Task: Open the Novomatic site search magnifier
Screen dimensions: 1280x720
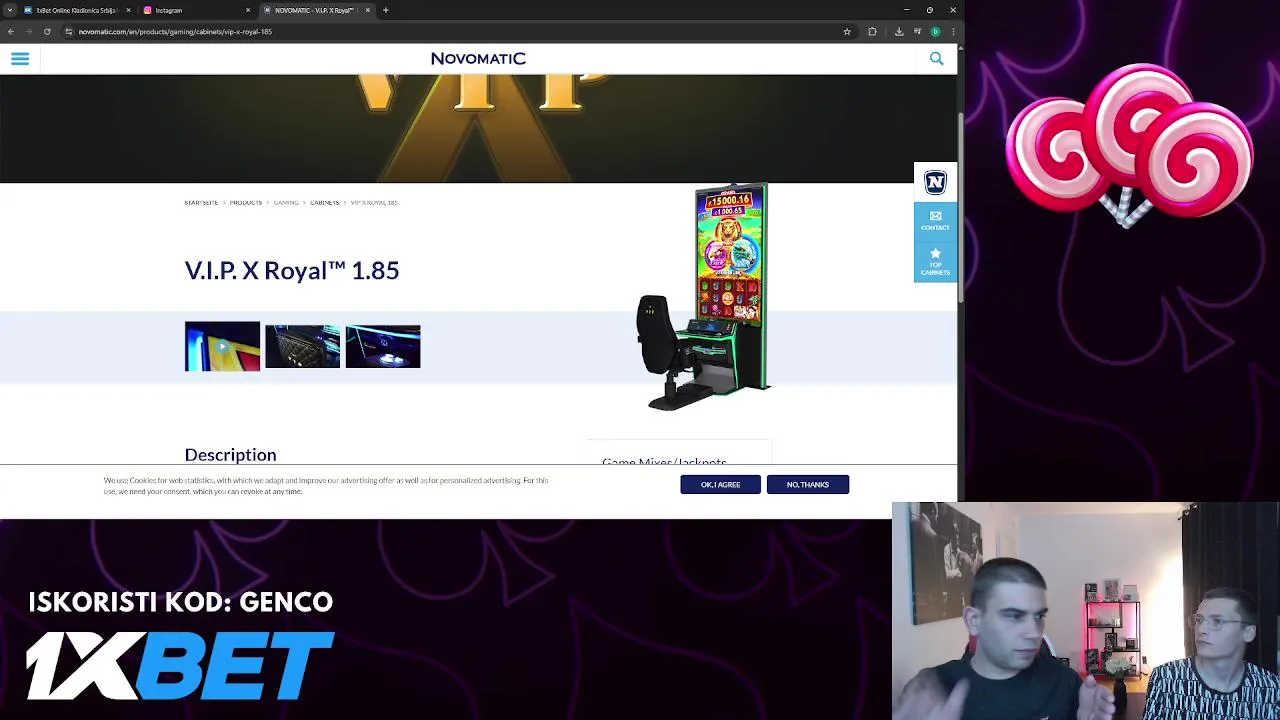Action: (x=936, y=59)
